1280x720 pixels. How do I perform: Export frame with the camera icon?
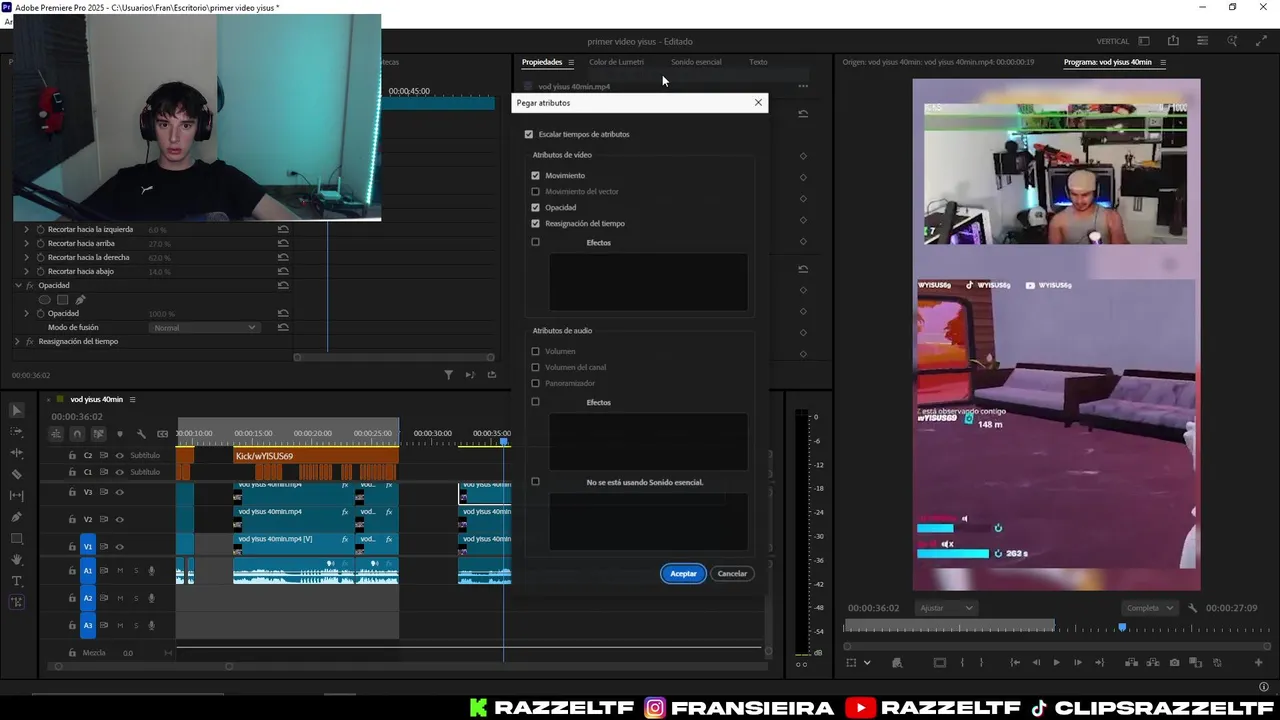[1174, 663]
